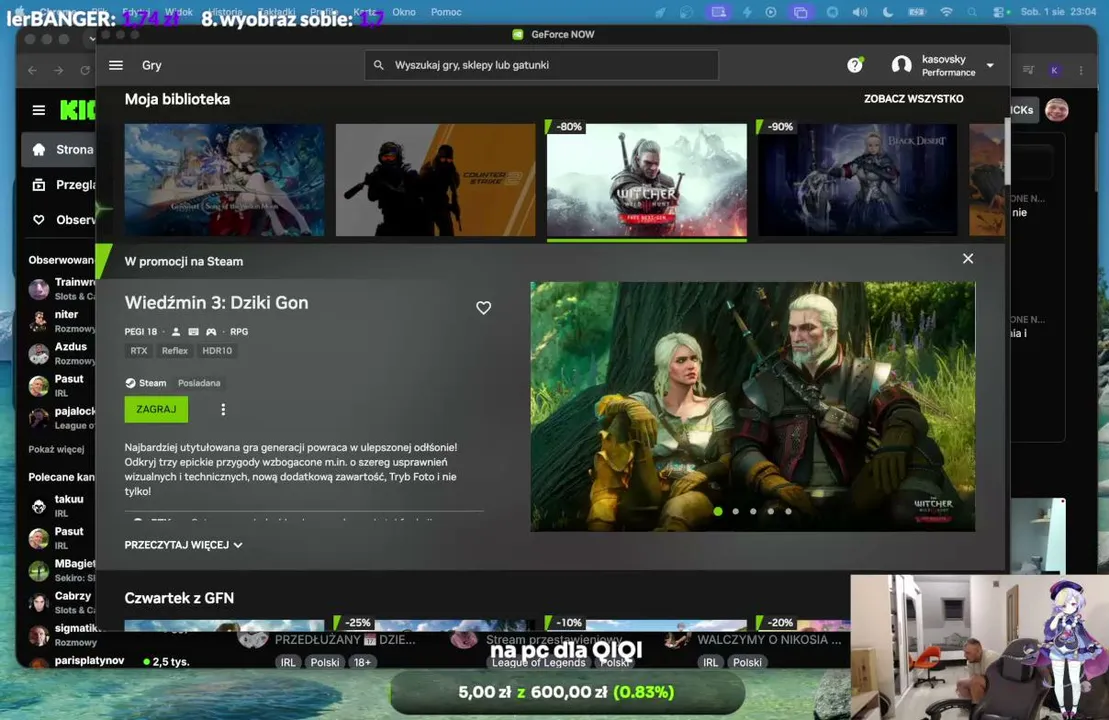
Task: Select the fourth carousel dot
Action: (771, 511)
